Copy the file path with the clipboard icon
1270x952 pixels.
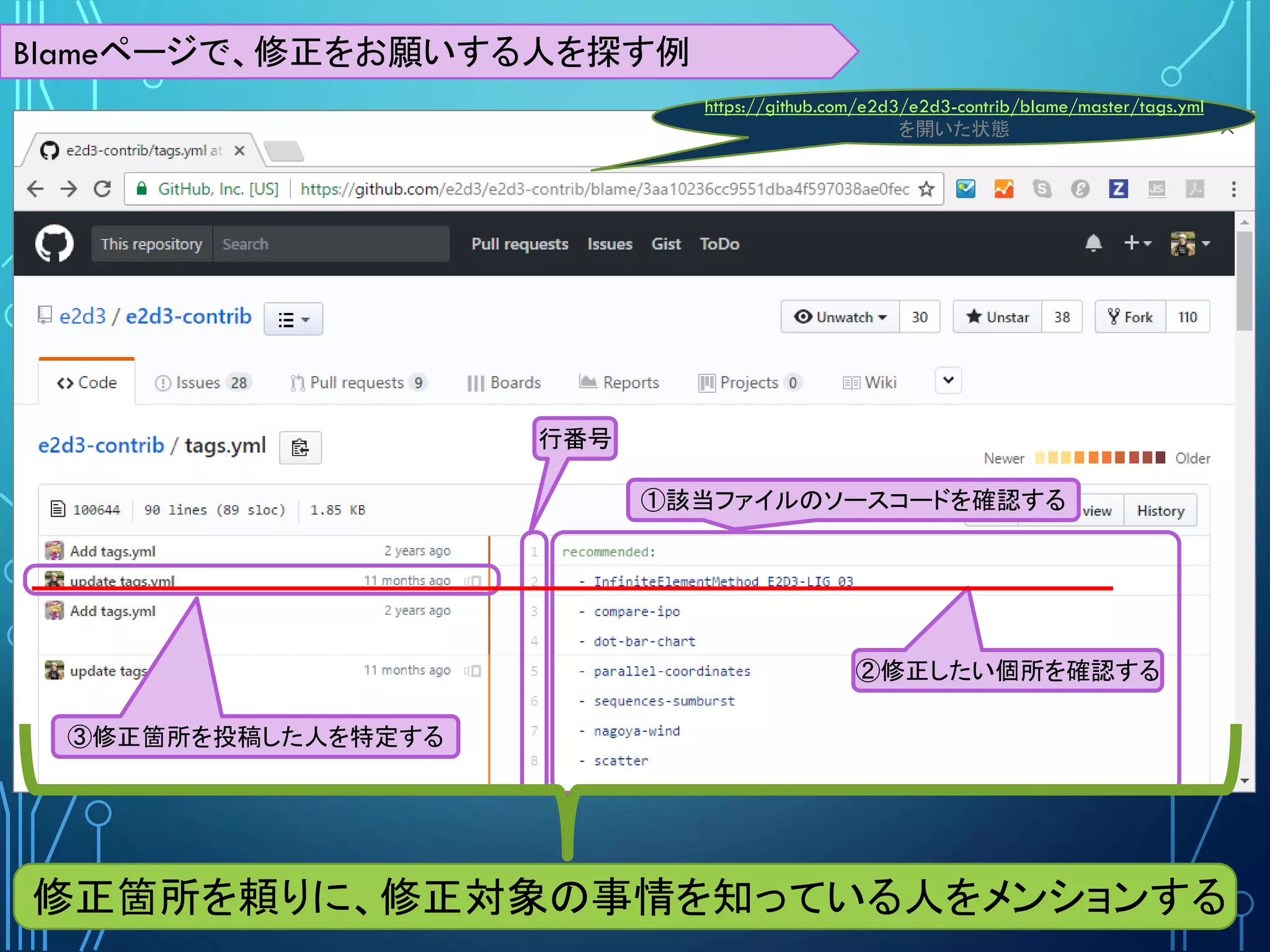pos(300,447)
